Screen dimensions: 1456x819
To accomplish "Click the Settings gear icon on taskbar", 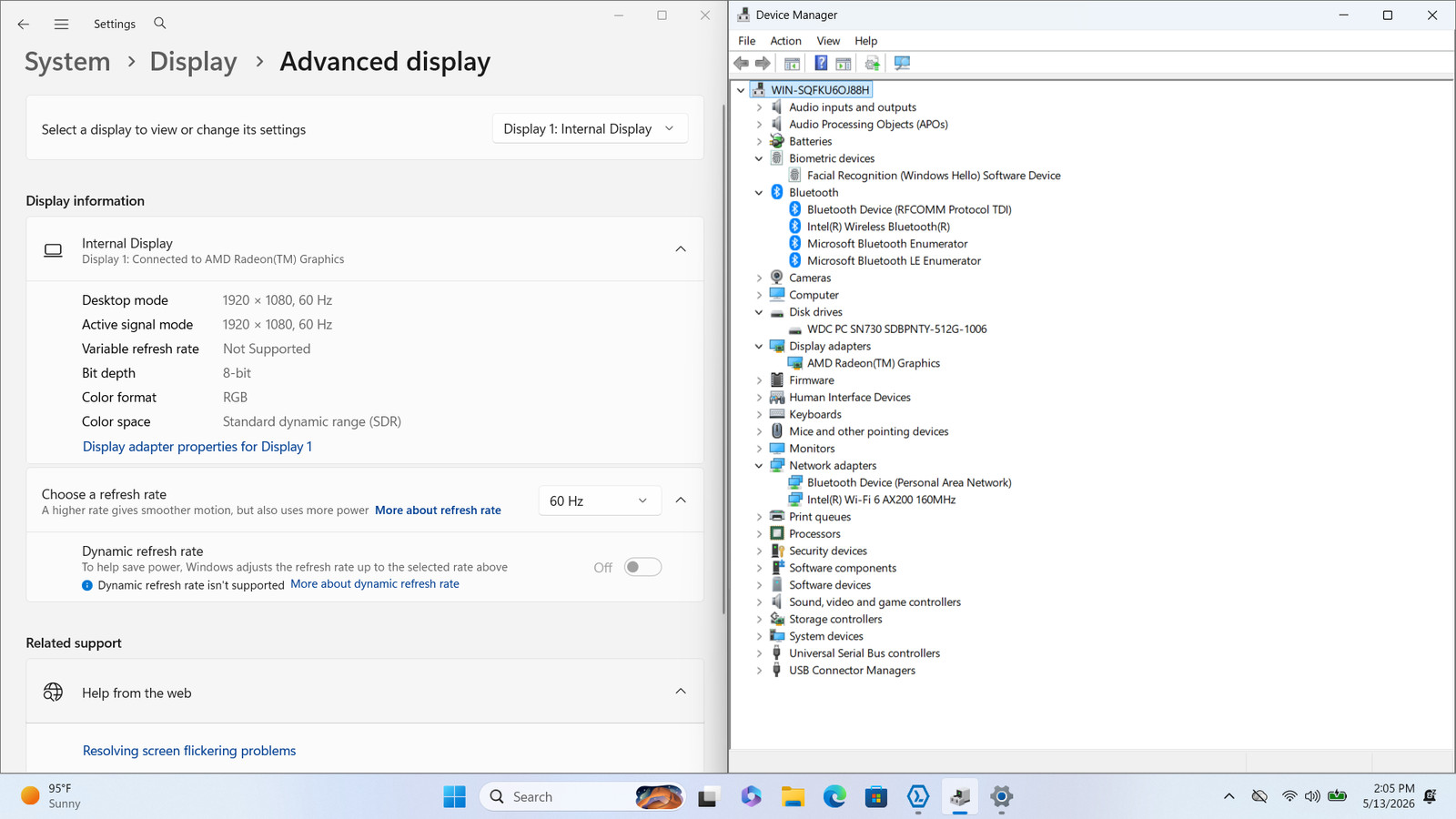I will point(1002,797).
